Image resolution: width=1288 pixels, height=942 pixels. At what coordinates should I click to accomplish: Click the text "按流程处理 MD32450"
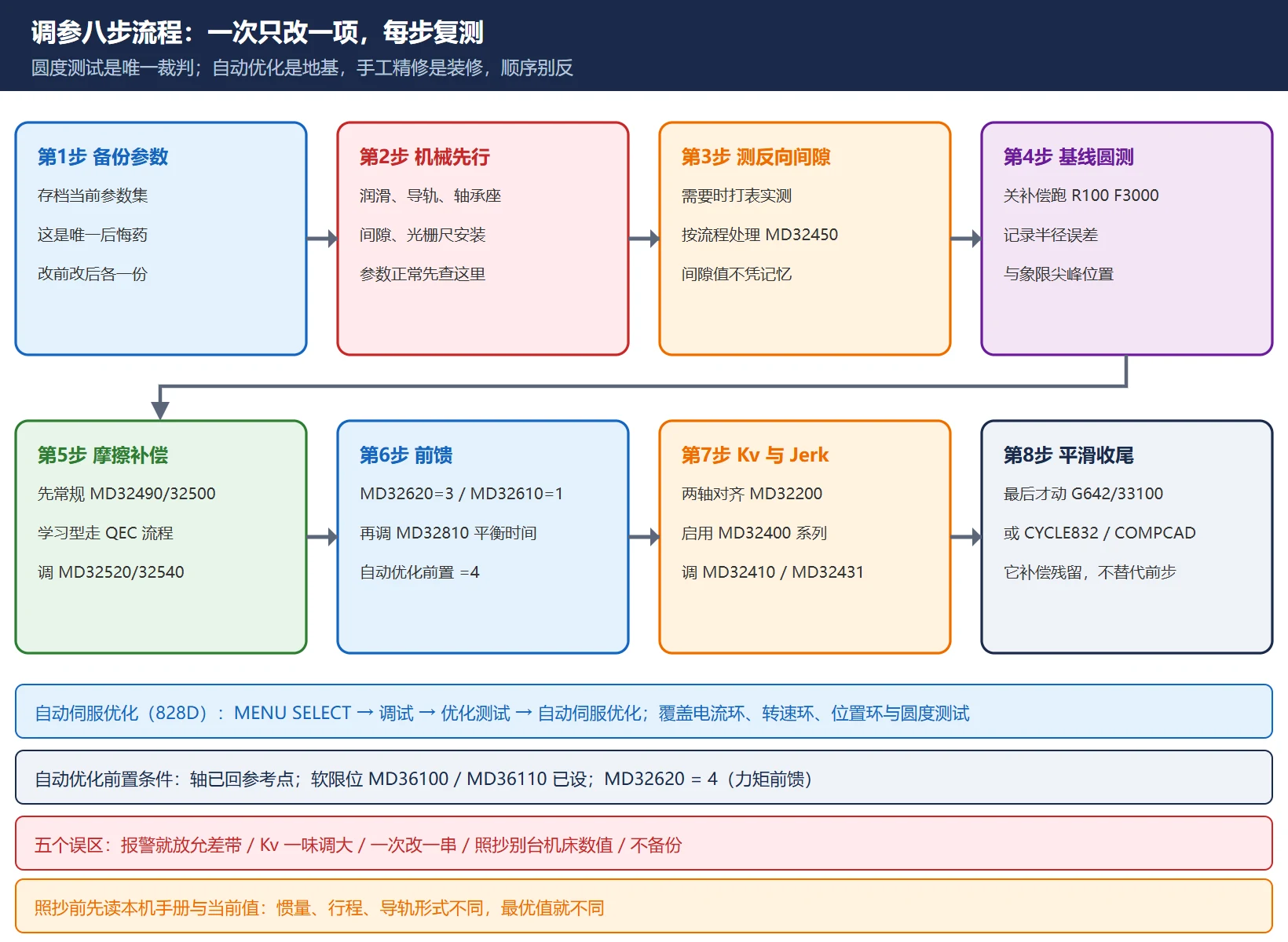click(760, 235)
